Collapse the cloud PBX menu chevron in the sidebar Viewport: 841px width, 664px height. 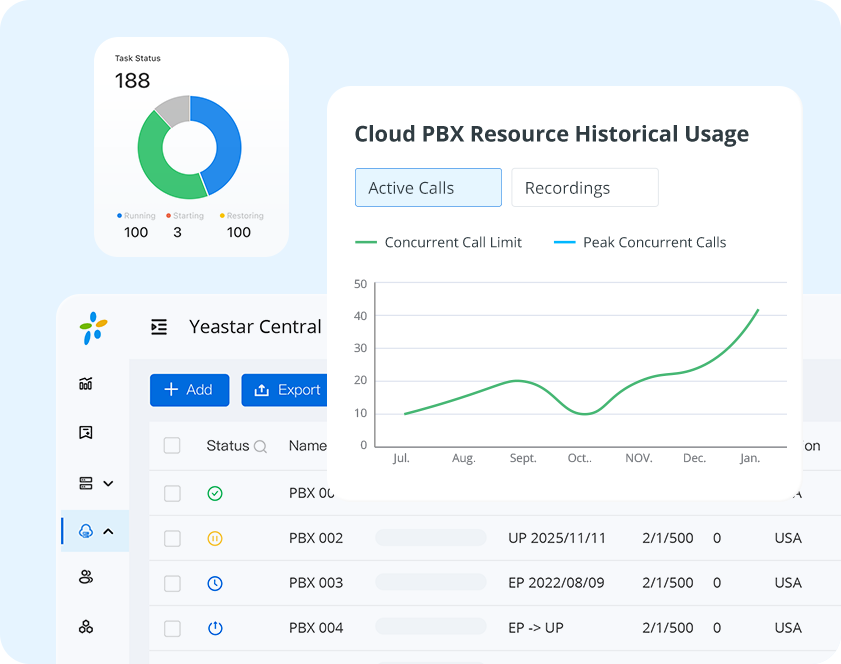tap(108, 531)
